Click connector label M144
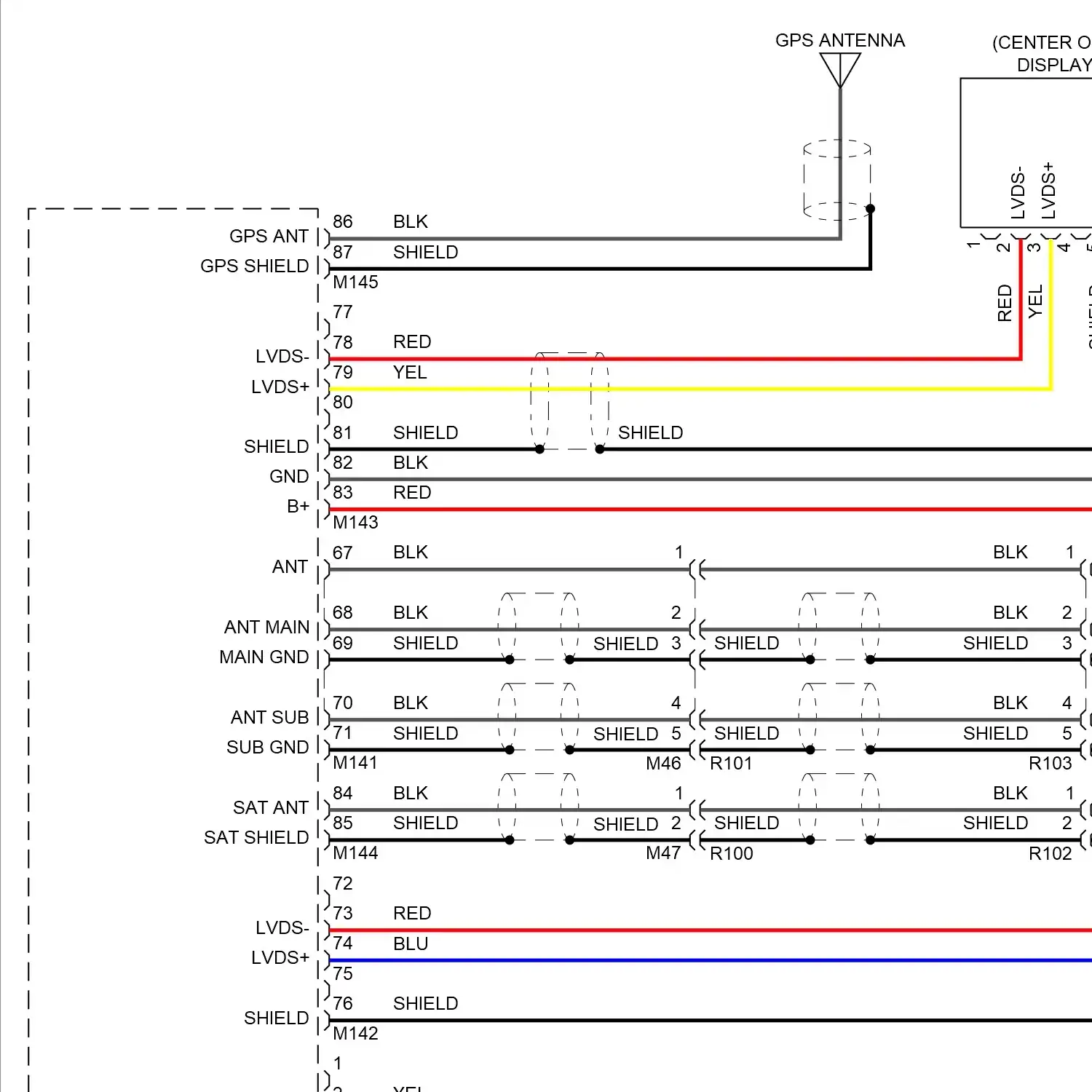Screen dimensions: 1092x1092 (x=355, y=852)
